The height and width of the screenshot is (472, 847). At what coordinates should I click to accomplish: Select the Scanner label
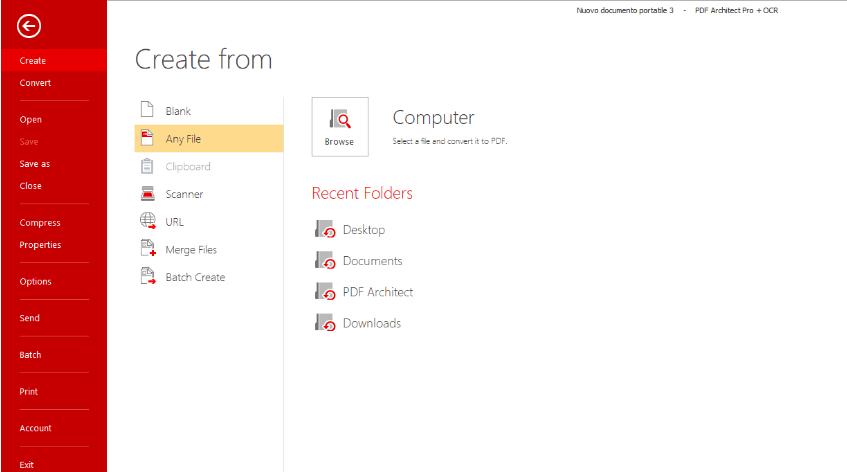pos(184,194)
